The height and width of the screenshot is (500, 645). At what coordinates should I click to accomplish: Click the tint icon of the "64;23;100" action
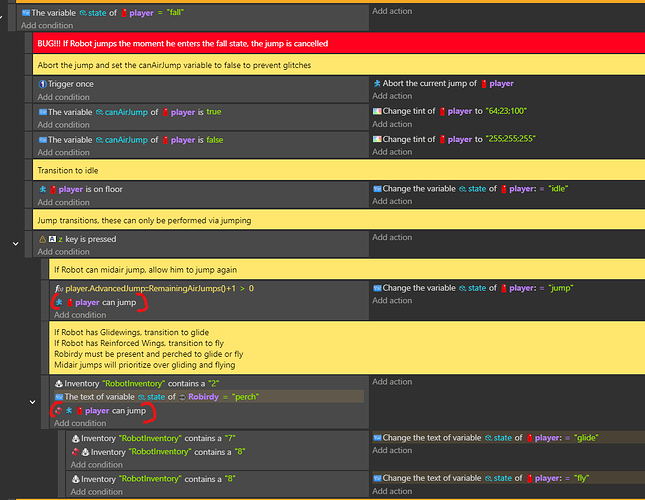tap(377, 112)
